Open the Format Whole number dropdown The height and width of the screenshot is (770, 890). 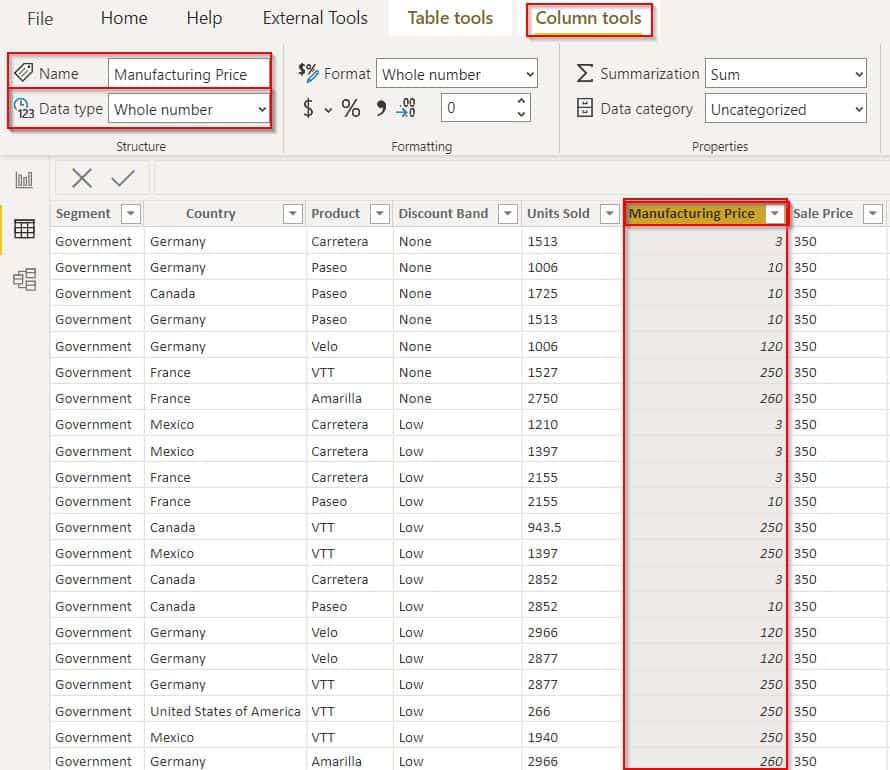tap(457, 74)
